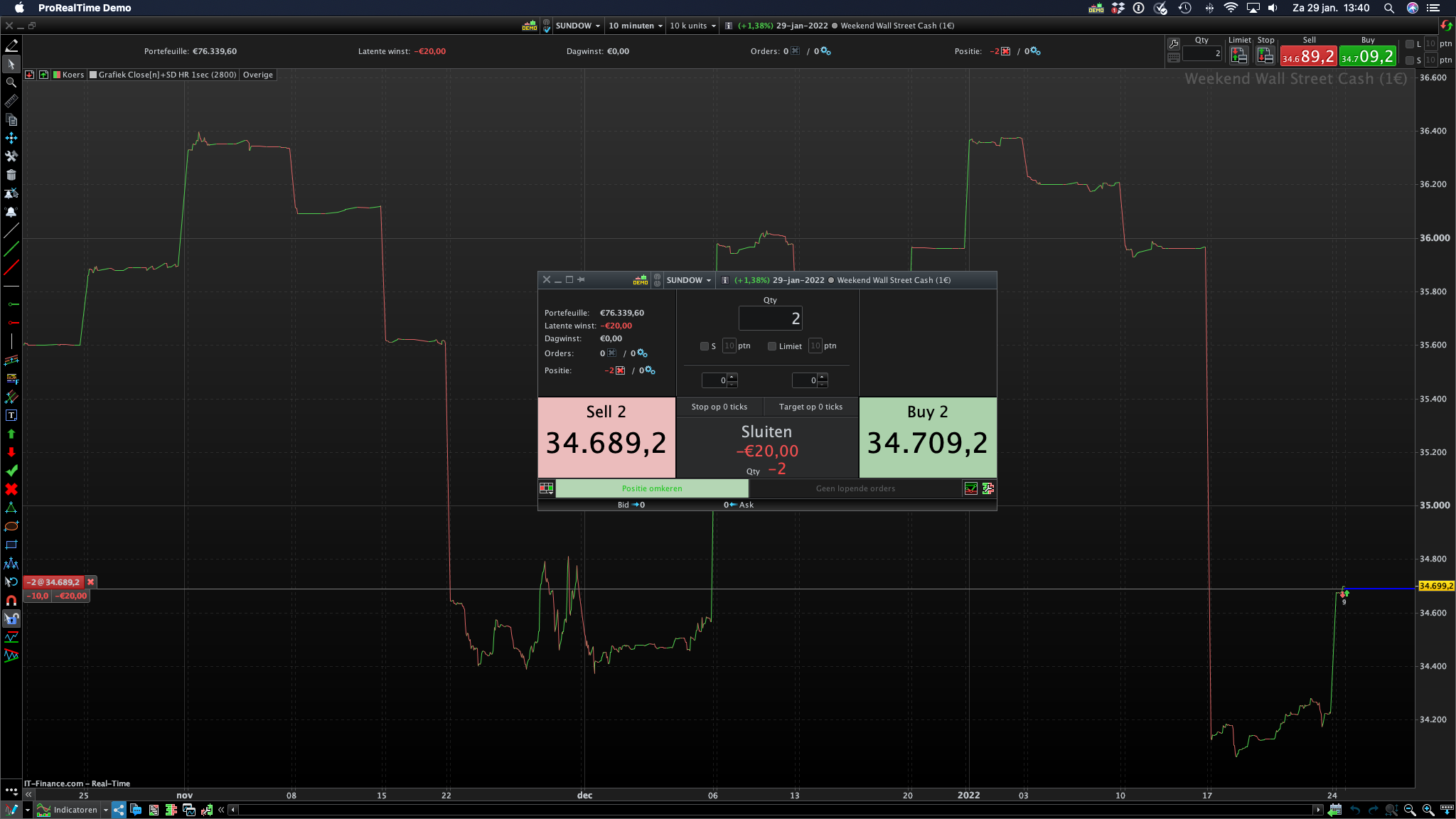The image size is (1456, 819).
Task: Expand the 10 k units dropdown
Action: click(692, 26)
